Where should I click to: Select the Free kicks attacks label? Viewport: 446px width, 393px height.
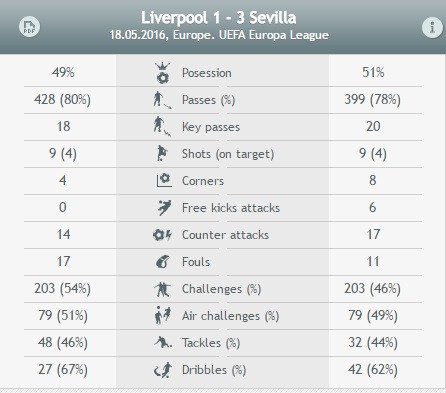(x=231, y=208)
